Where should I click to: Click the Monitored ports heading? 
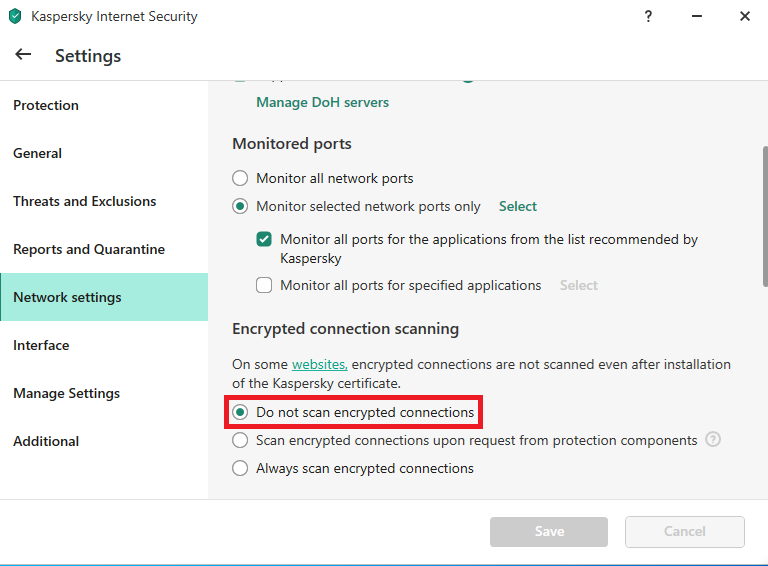tap(292, 143)
